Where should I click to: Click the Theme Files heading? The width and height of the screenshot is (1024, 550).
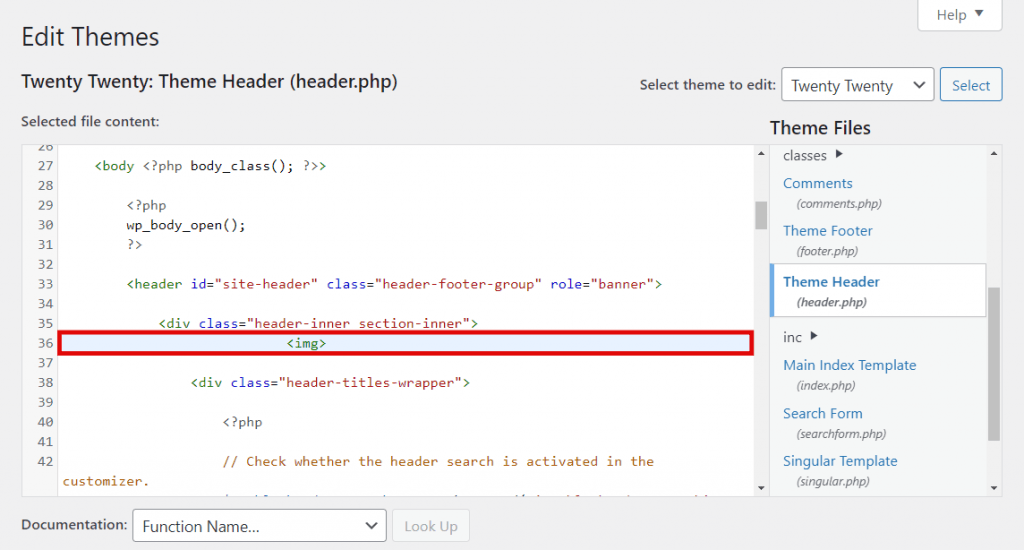point(820,128)
